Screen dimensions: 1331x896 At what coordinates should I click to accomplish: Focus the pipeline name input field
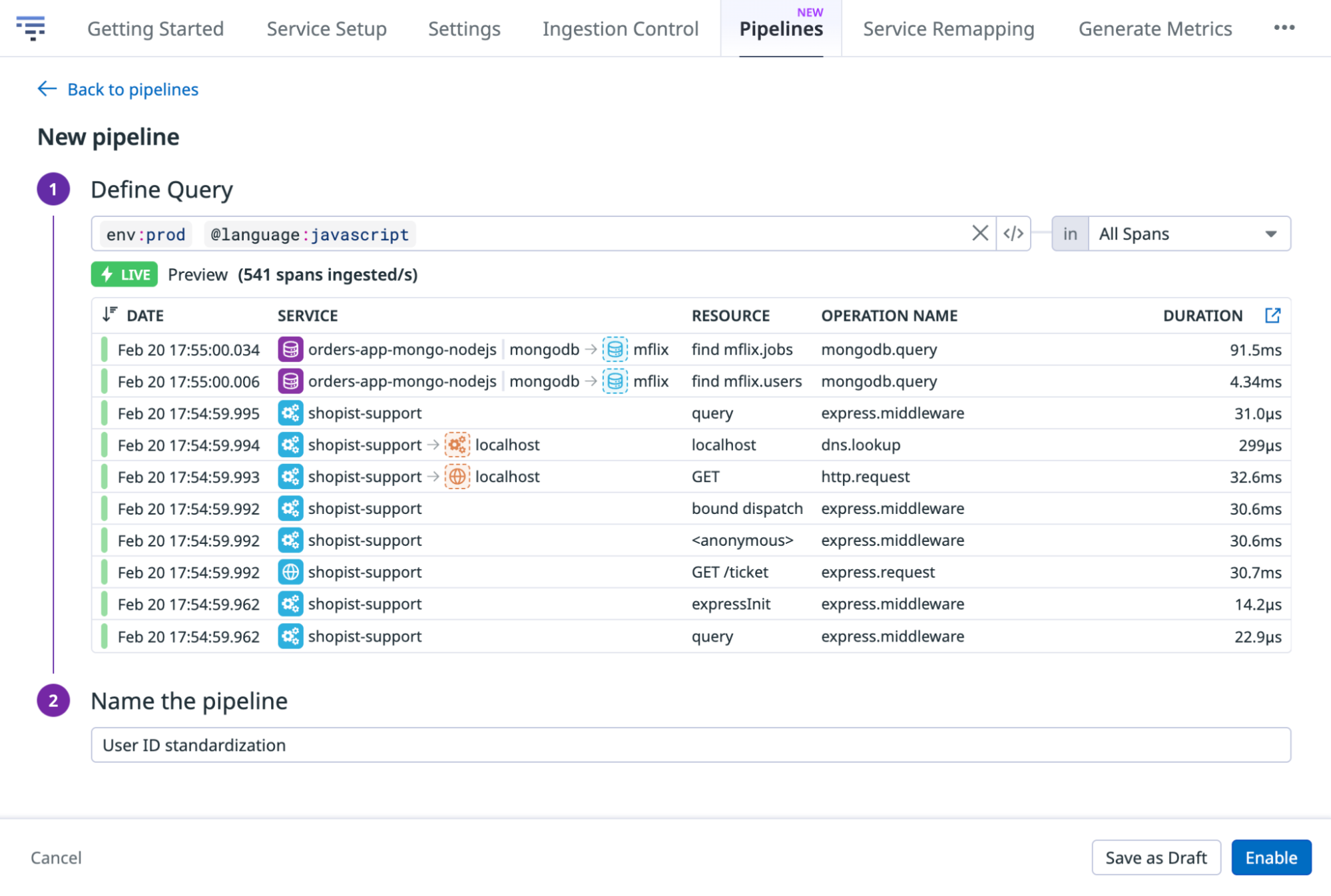click(x=690, y=745)
